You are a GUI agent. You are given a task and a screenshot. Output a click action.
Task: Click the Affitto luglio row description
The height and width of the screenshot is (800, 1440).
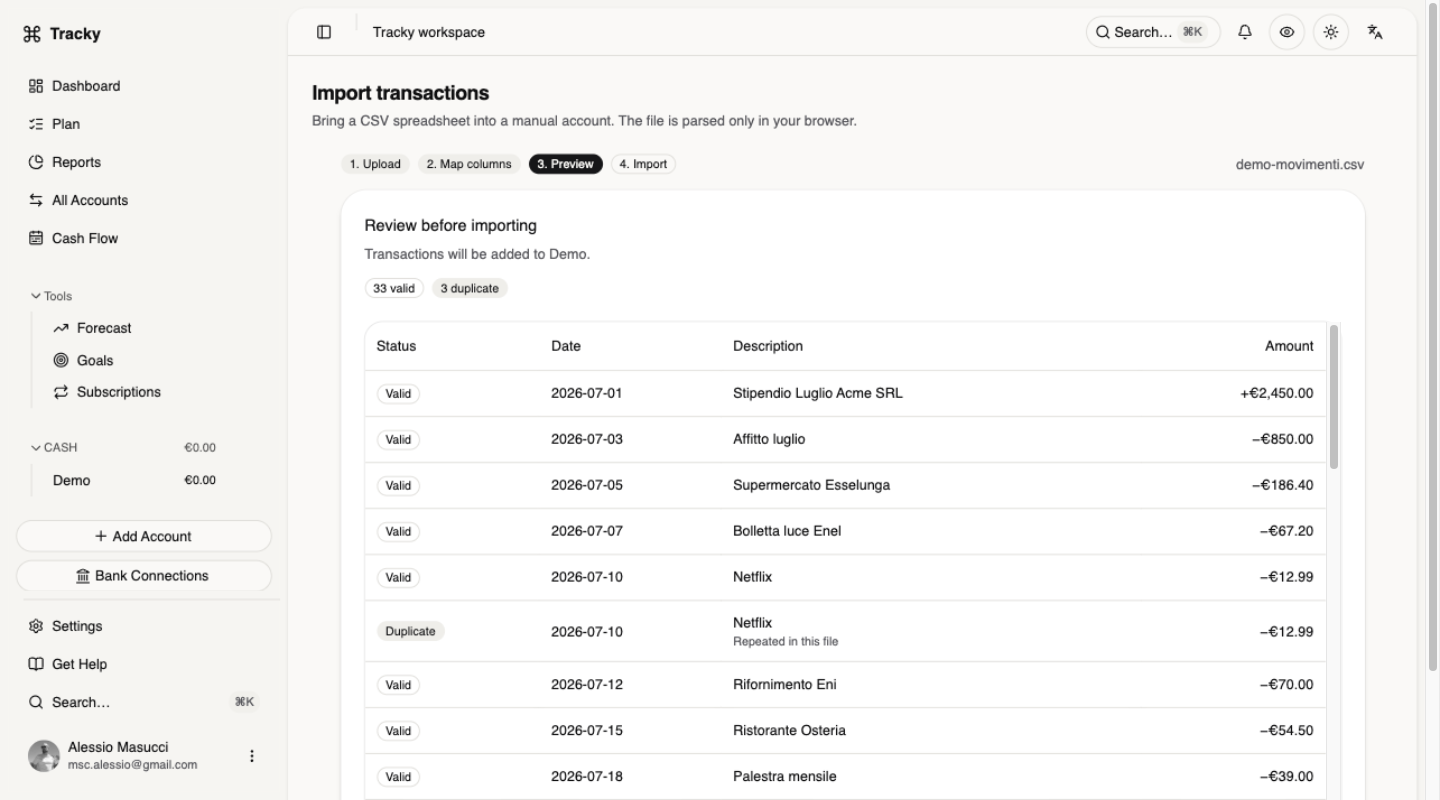[769, 439]
